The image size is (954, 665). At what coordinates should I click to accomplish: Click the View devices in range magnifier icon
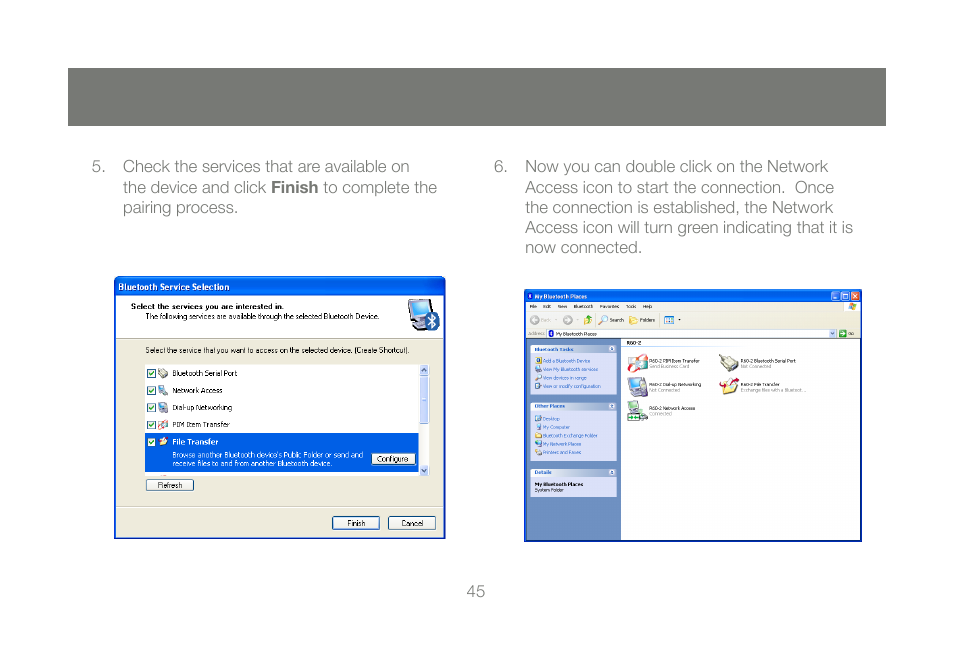point(538,378)
